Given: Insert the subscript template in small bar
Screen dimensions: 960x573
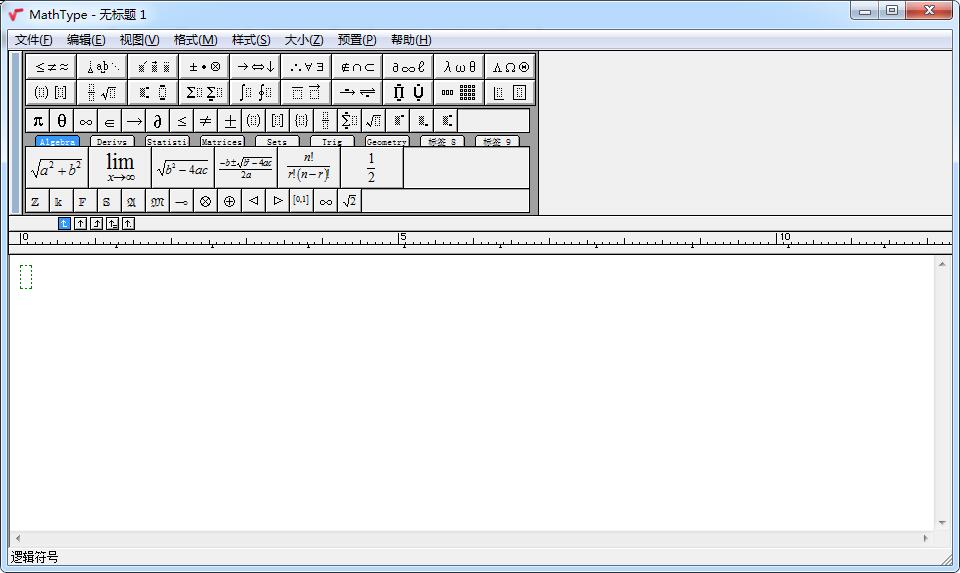Looking at the screenshot, I should point(421,121).
